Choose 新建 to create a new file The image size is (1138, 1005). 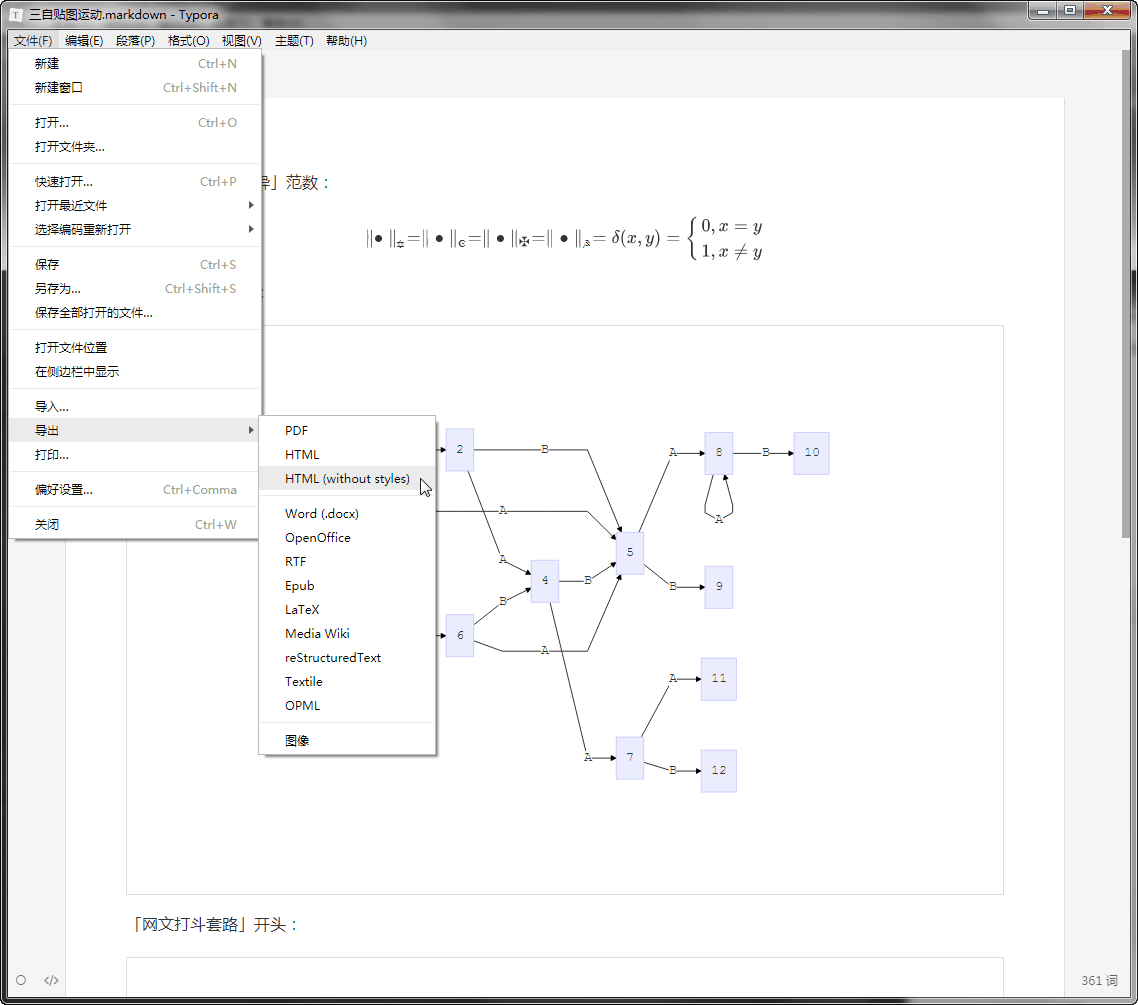click(x=135, y=64)
